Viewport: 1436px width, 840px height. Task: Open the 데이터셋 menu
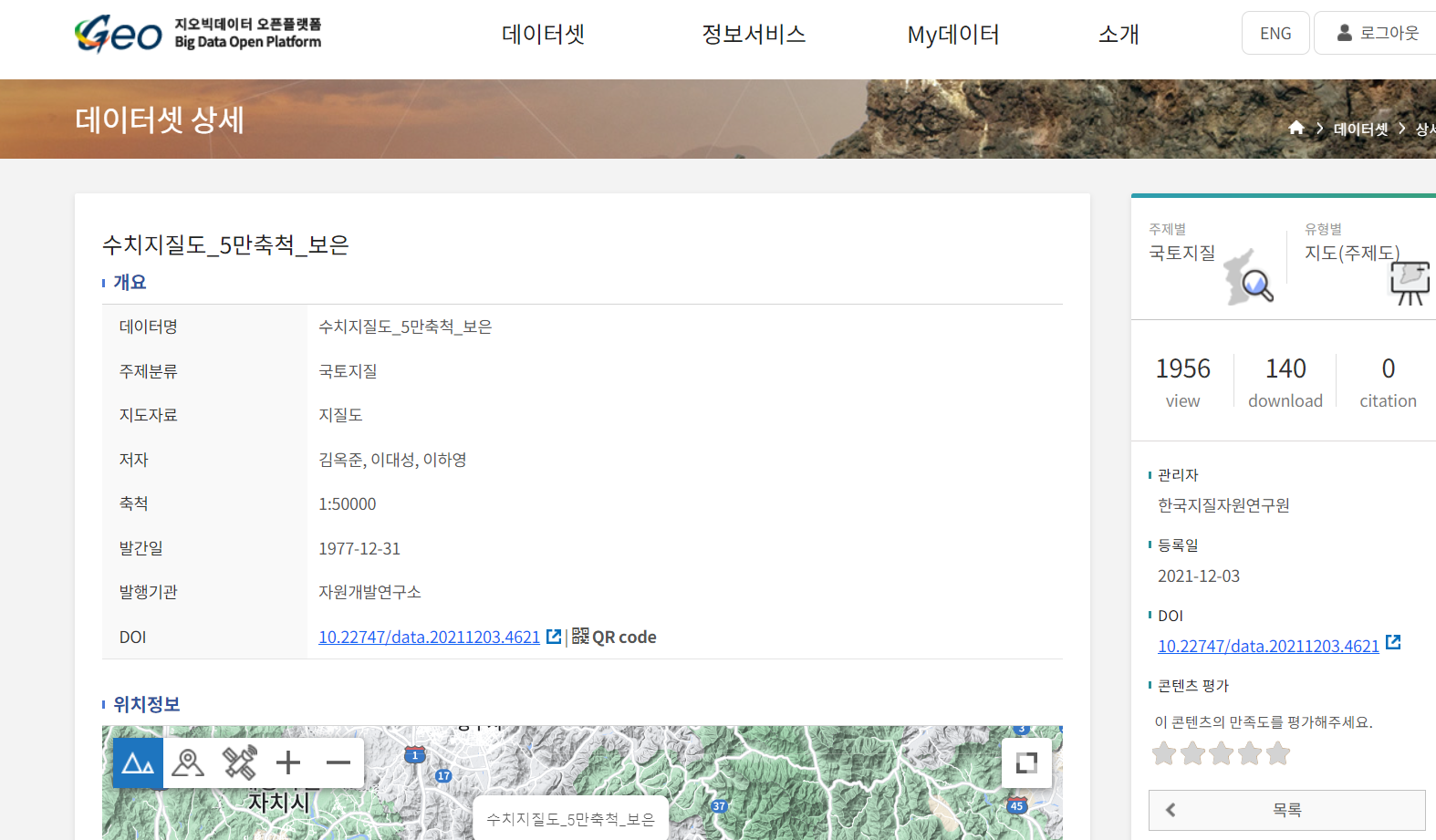(x=543, y=35)
